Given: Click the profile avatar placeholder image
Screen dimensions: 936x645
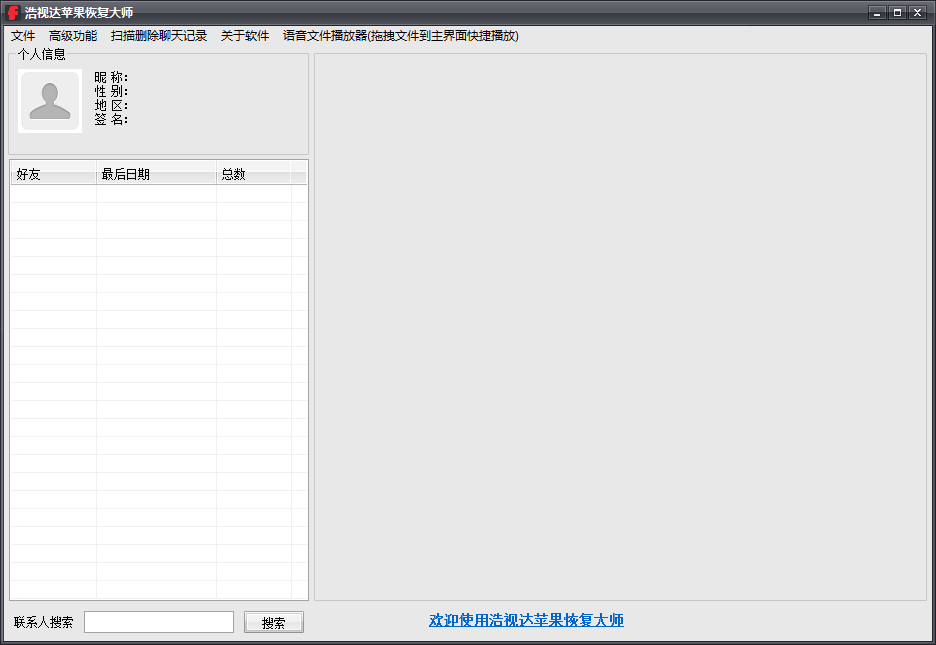Looking at the screenshot, I should coord(50,101).
